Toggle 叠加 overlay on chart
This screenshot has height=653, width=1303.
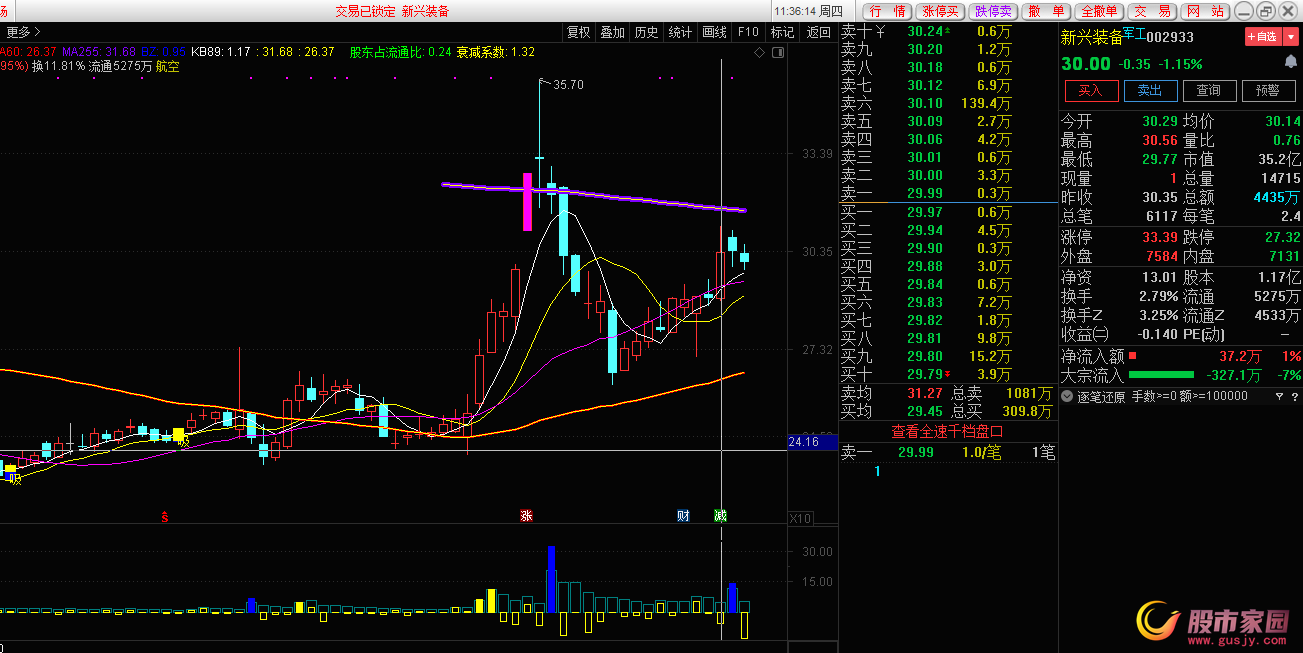pyautogui.click(x=612, y=32)
